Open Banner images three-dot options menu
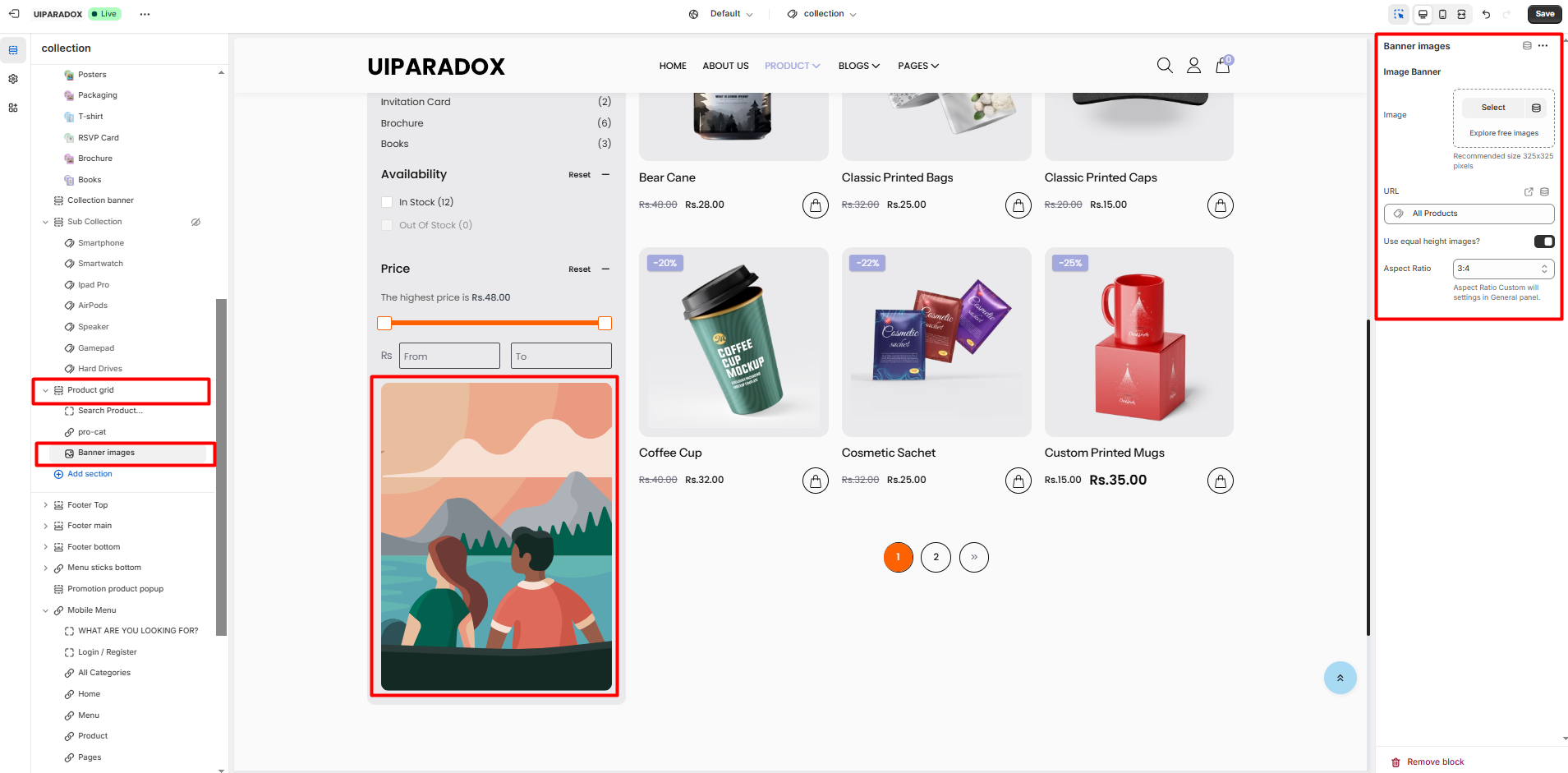The width and height of the screenshot is (1568, 773). [1543, 46]
